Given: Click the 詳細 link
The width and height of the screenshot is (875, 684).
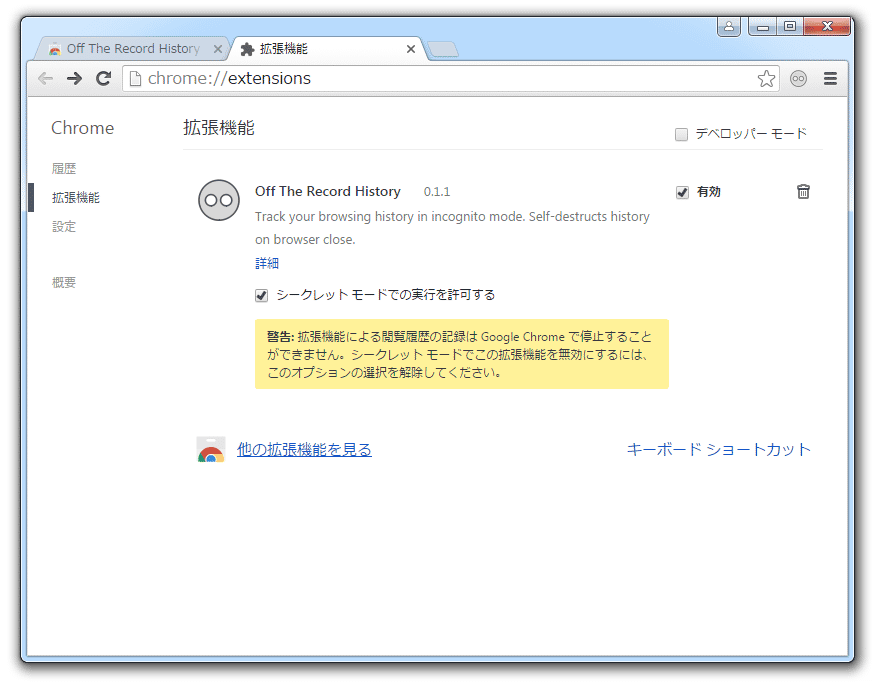Looking at the screenshot, I should [x=267, y=263].
